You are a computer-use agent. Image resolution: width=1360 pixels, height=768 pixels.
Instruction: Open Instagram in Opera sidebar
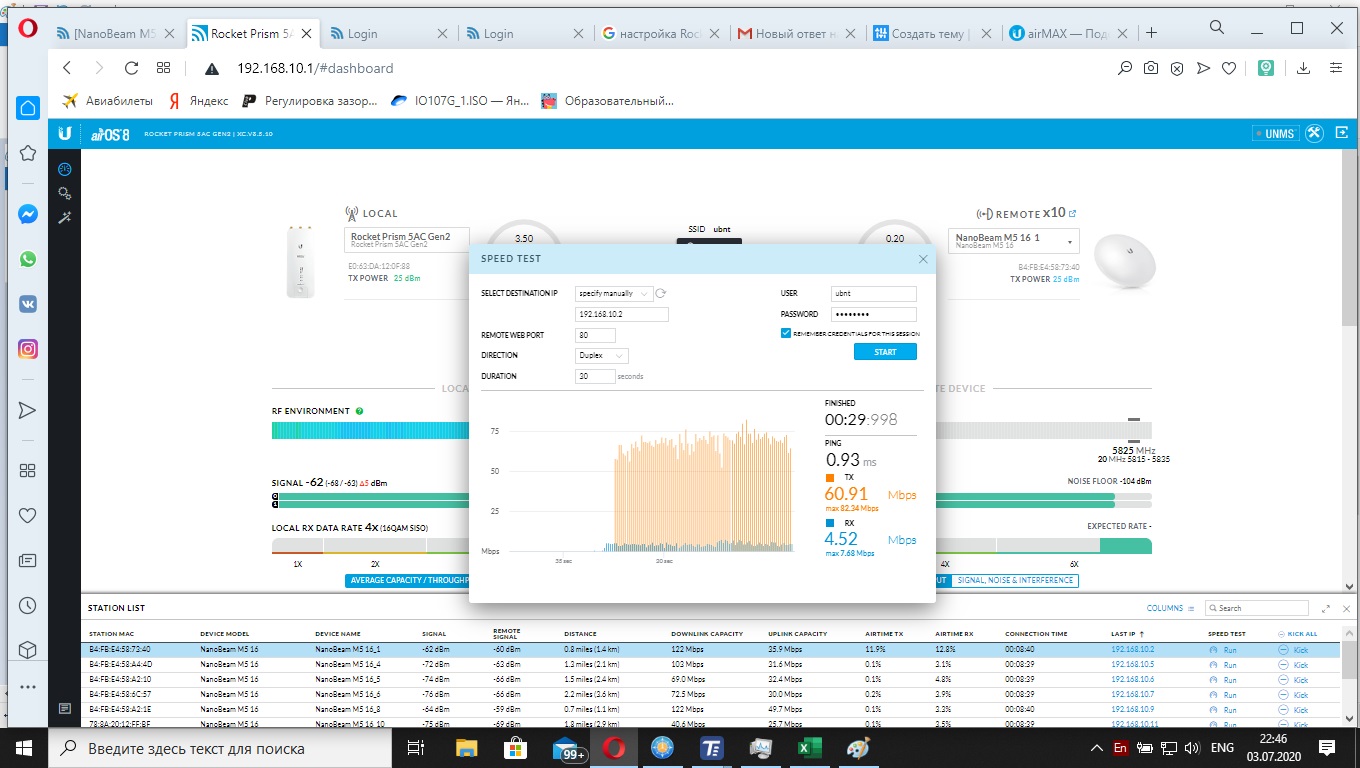point(27,349)
